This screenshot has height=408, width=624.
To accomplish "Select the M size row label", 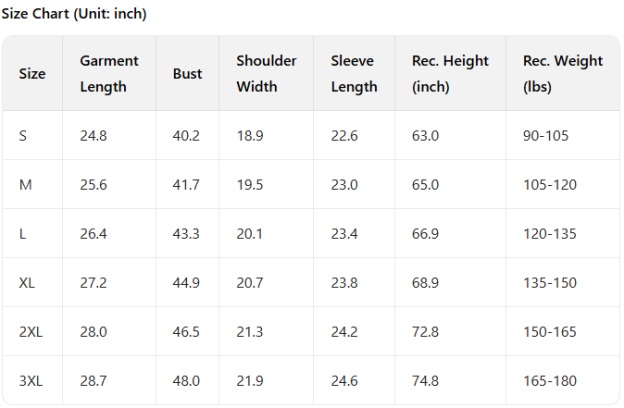I will 25,185.
